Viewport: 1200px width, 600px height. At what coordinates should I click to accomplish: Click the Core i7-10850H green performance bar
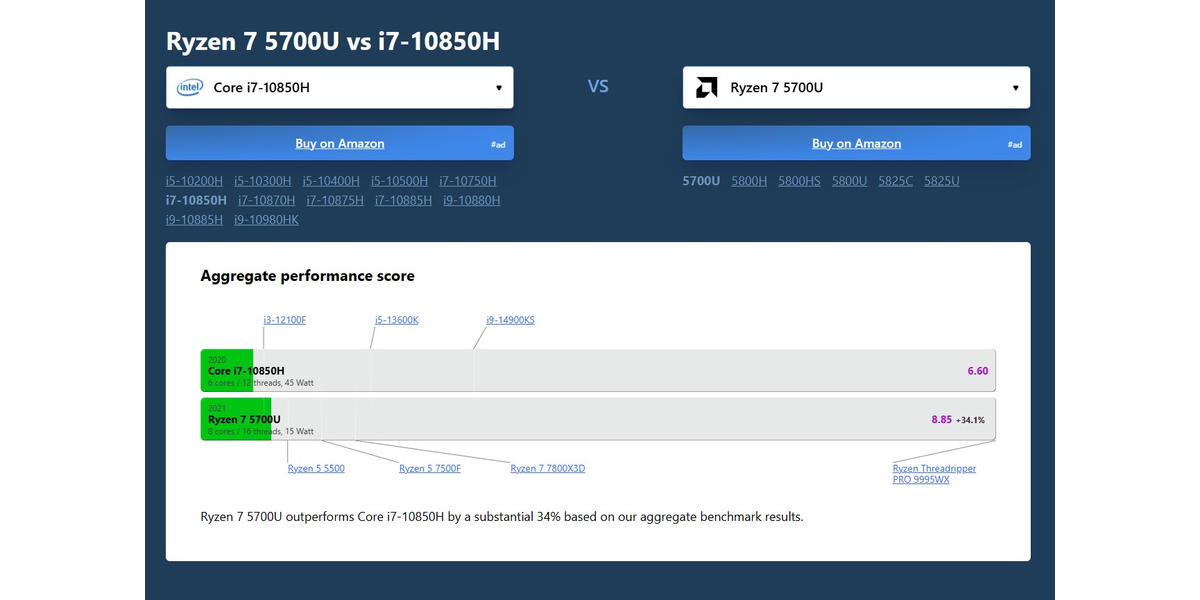227,370
